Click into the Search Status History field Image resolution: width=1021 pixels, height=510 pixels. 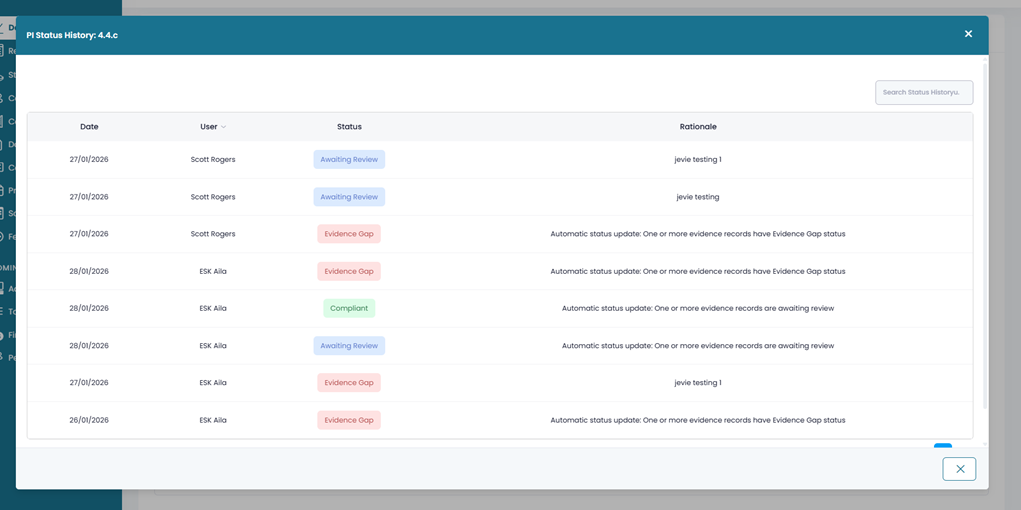click(923, 92)
